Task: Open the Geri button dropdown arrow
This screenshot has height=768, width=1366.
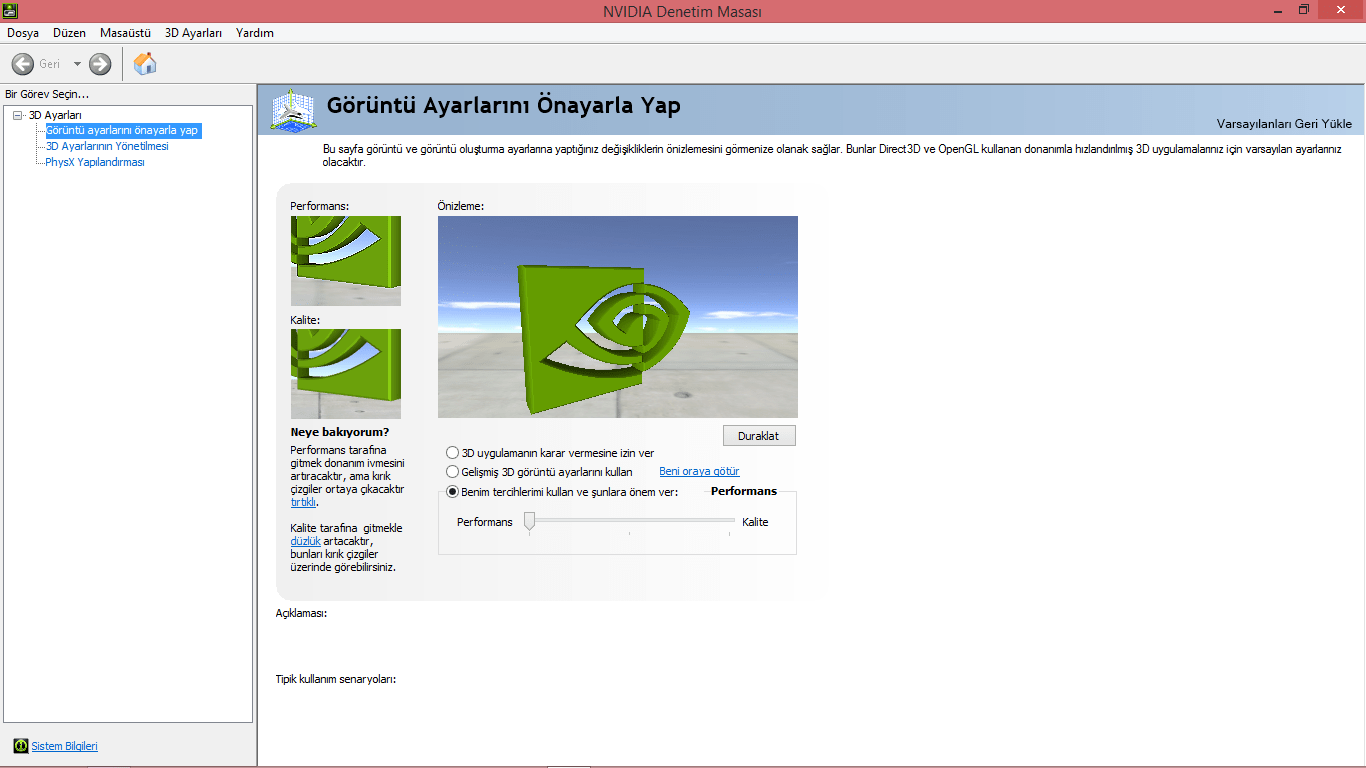Action: [x=76, y=63]
